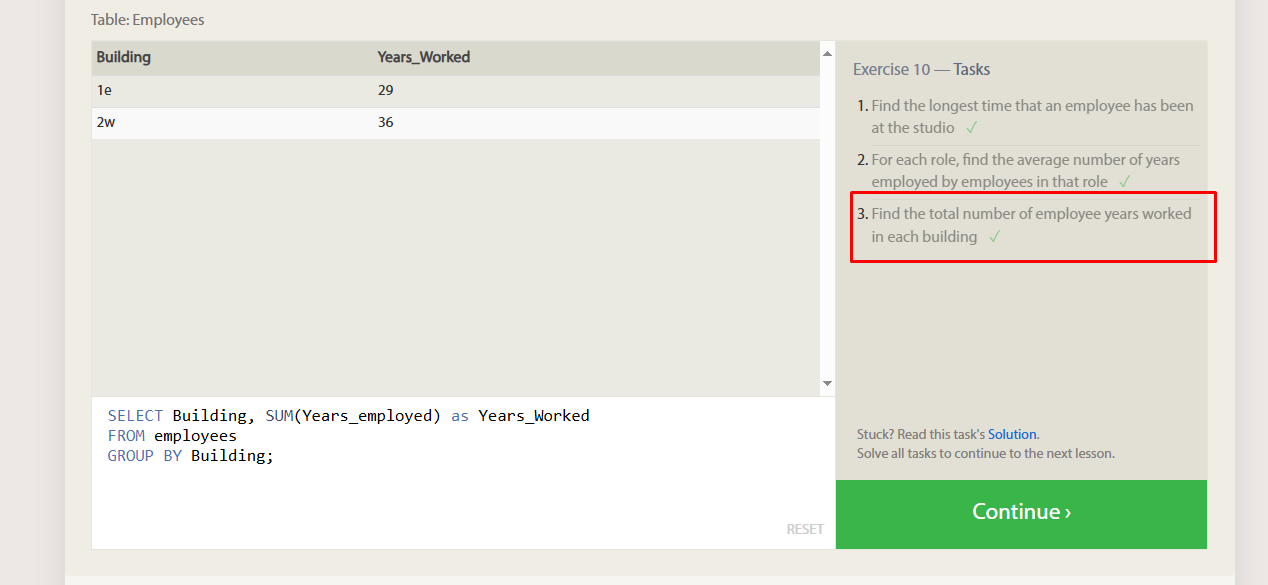Select the value 29 in the results

pyautogui.click(x=386, y=90)
